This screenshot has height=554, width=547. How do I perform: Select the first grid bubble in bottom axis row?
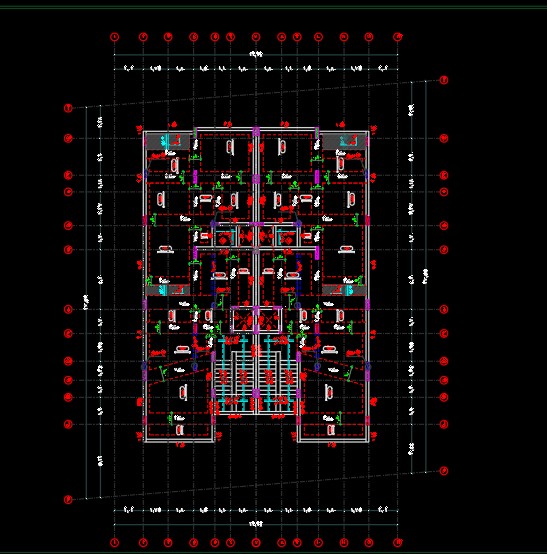pyautogui.click(x=114, y=542)
